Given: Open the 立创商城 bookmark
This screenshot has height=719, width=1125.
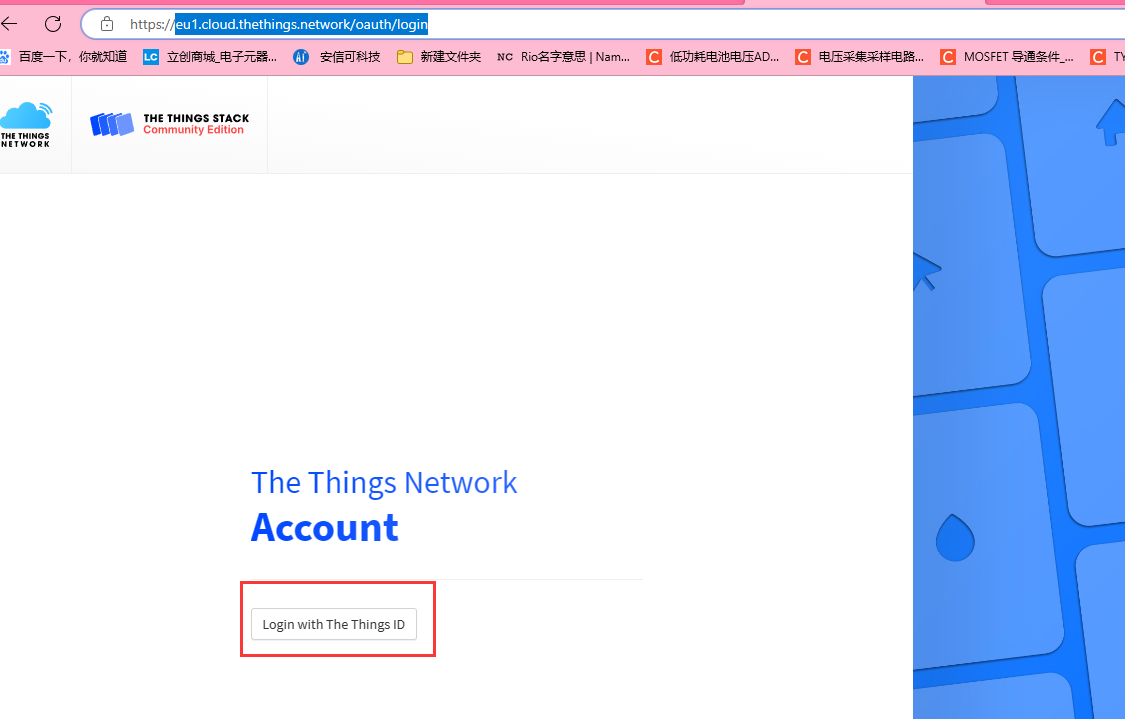Looking at the screenshot, I should (210, 57).
